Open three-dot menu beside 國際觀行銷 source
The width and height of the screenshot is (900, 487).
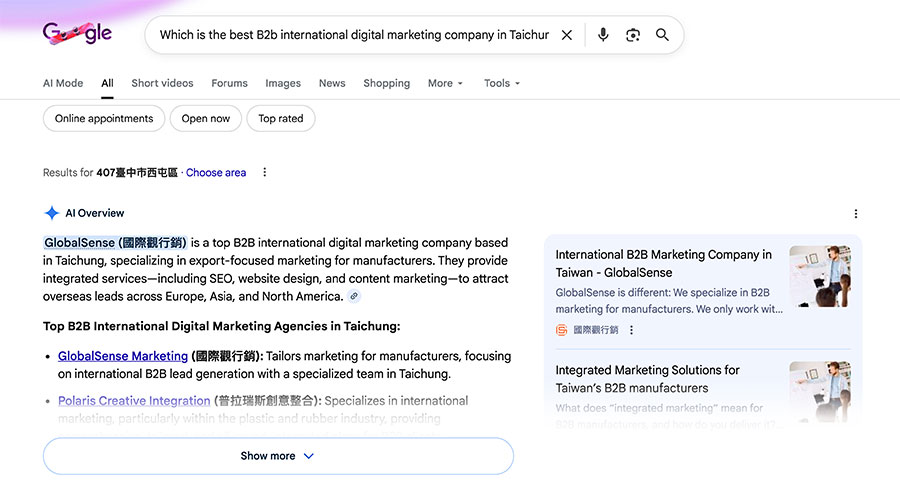tap(631, 330)
